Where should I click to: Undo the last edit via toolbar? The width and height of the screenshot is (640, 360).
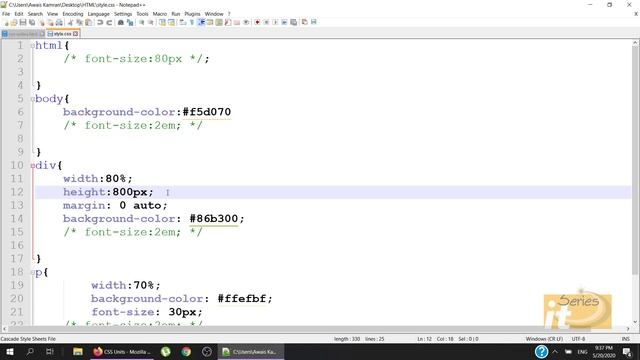[x=100, y=22]
